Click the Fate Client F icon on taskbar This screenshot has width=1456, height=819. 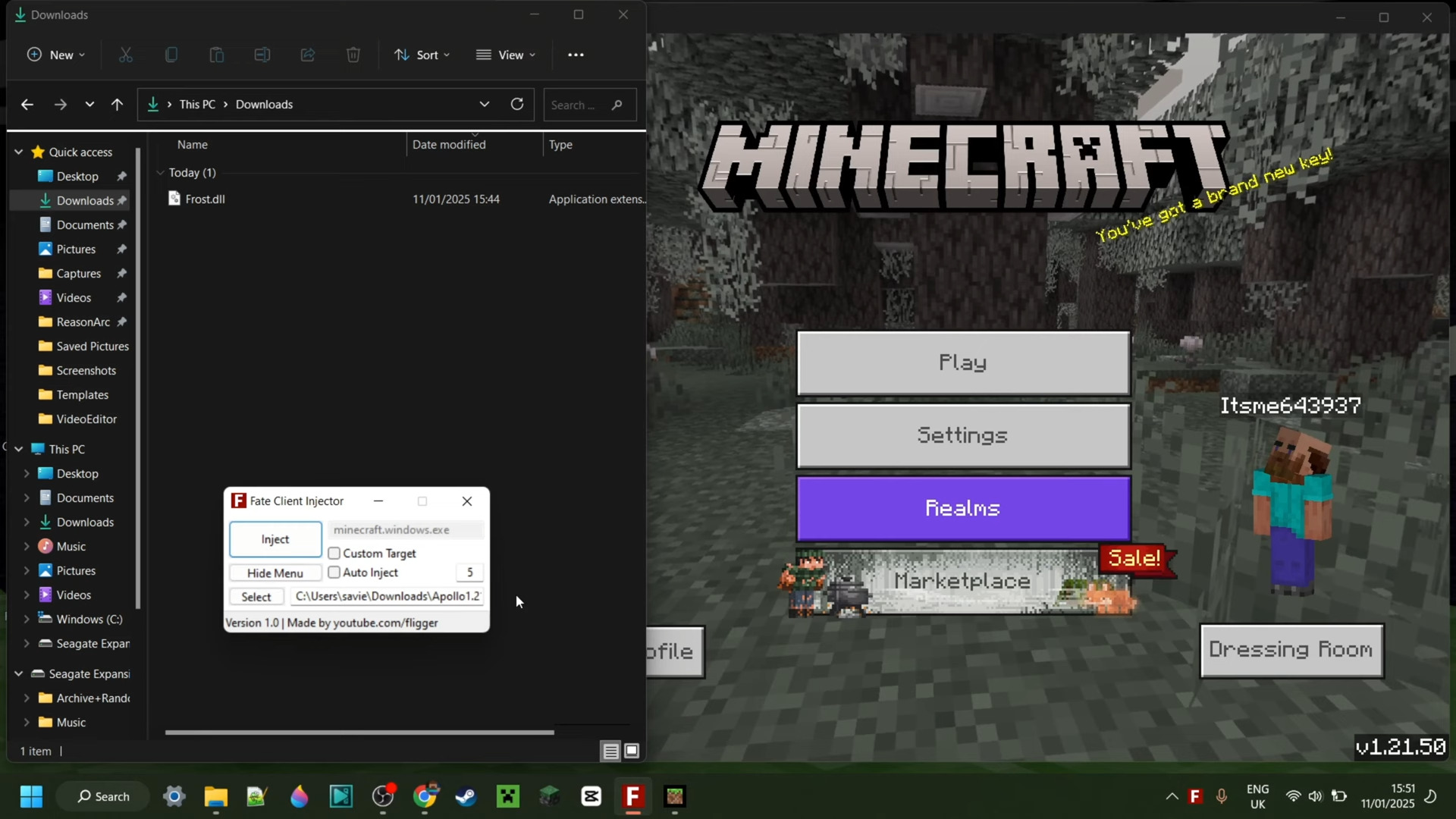[633, 796]
